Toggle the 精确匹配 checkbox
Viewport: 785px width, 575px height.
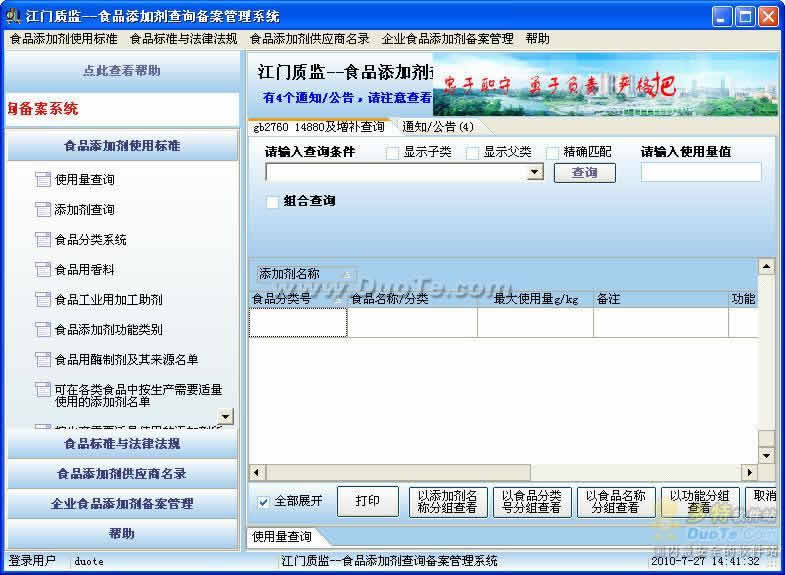point(553,153)
